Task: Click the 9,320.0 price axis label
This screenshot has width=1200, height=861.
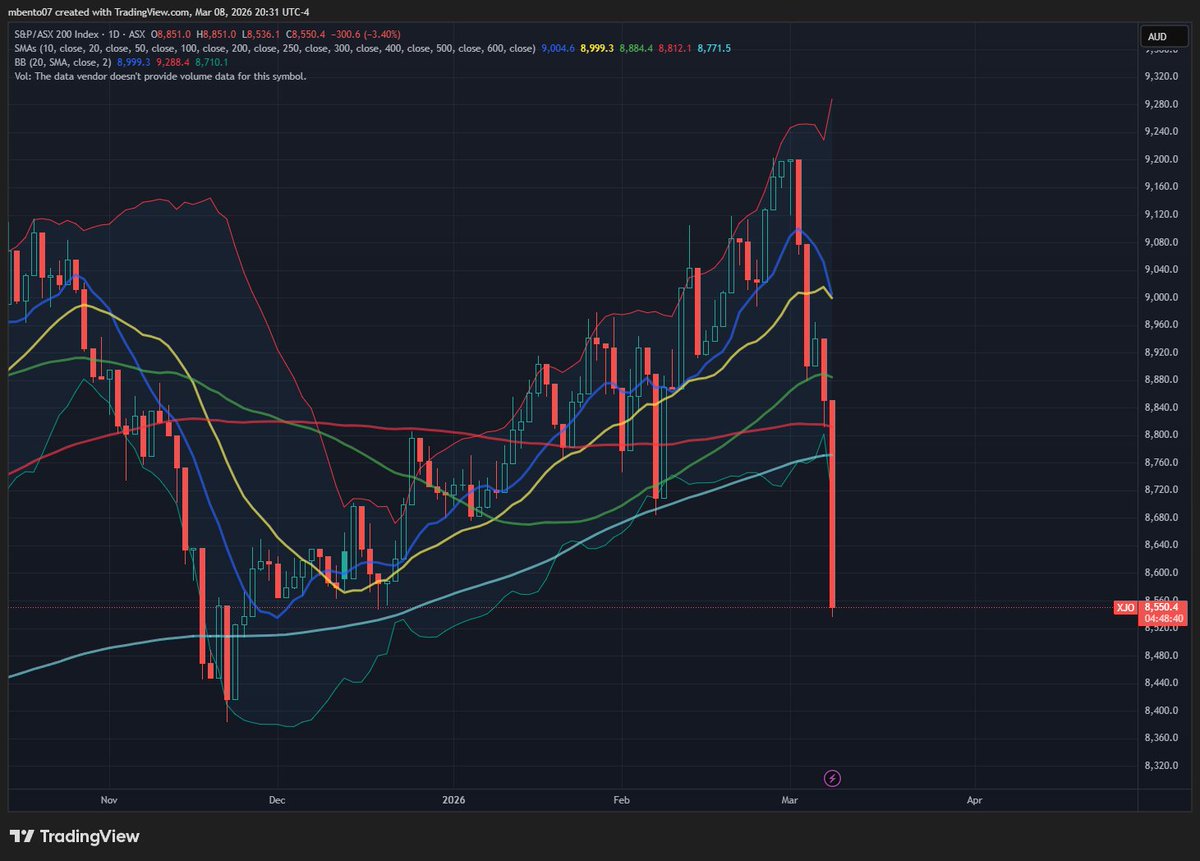Action: 1162,76
